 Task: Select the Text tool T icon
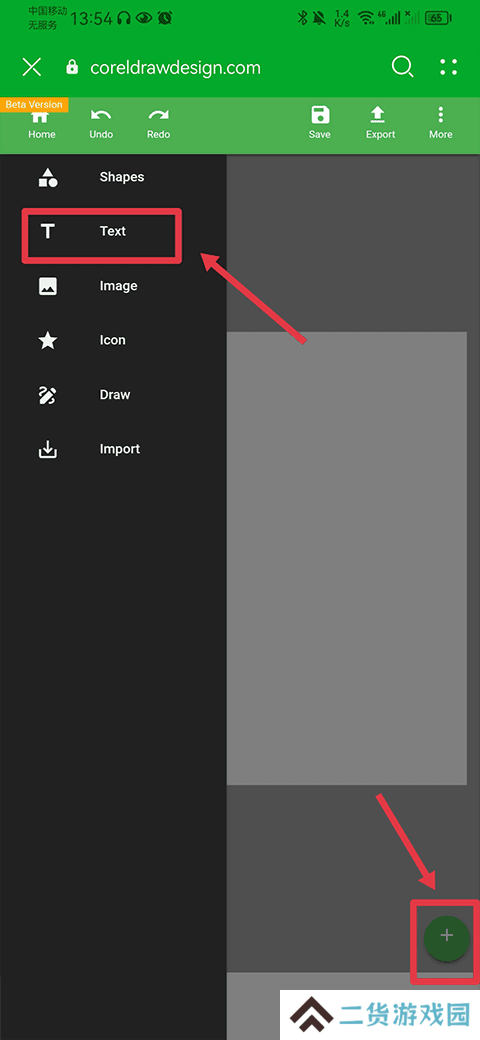48,231
